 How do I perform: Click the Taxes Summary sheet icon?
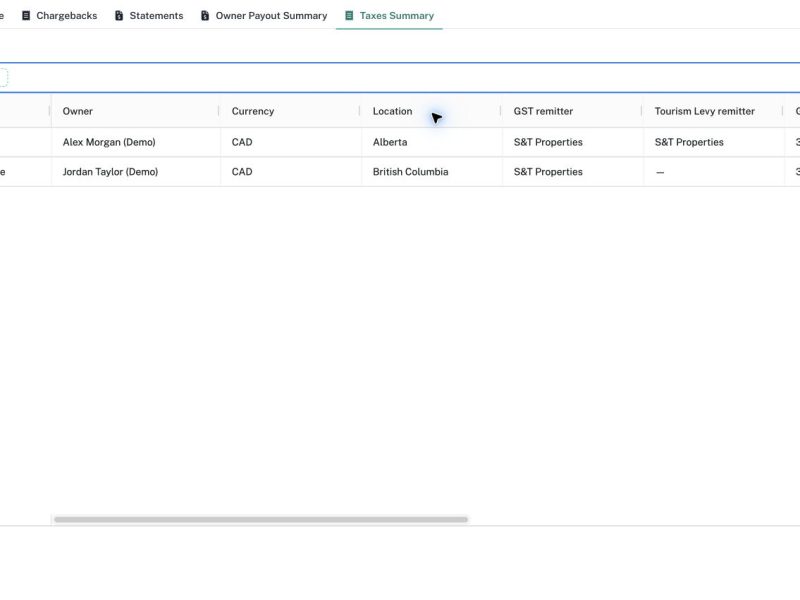349,16
